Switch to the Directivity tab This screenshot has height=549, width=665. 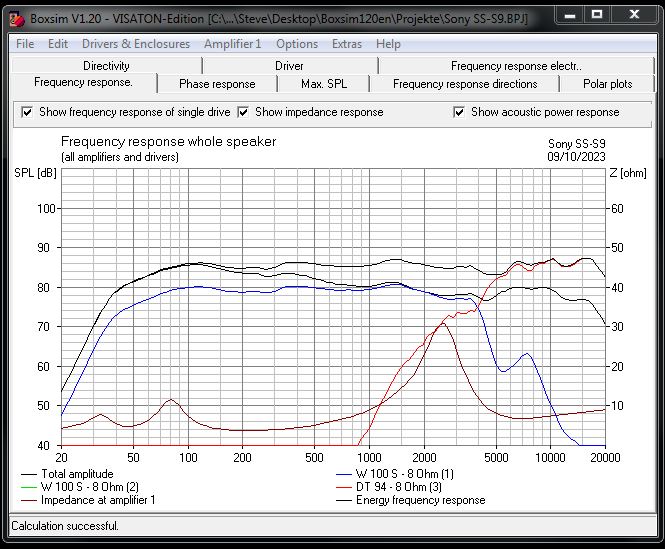(x=106, y=66)
